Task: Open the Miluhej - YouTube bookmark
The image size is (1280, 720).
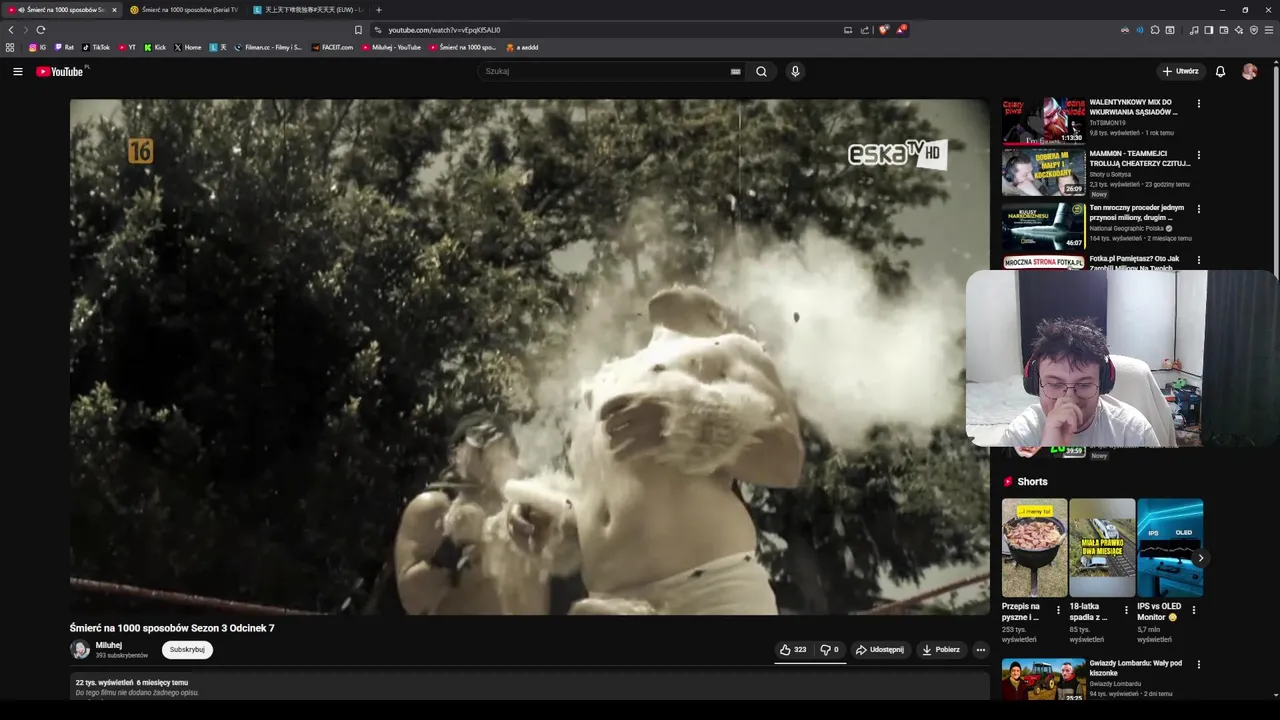Action: tap(392, 47)
